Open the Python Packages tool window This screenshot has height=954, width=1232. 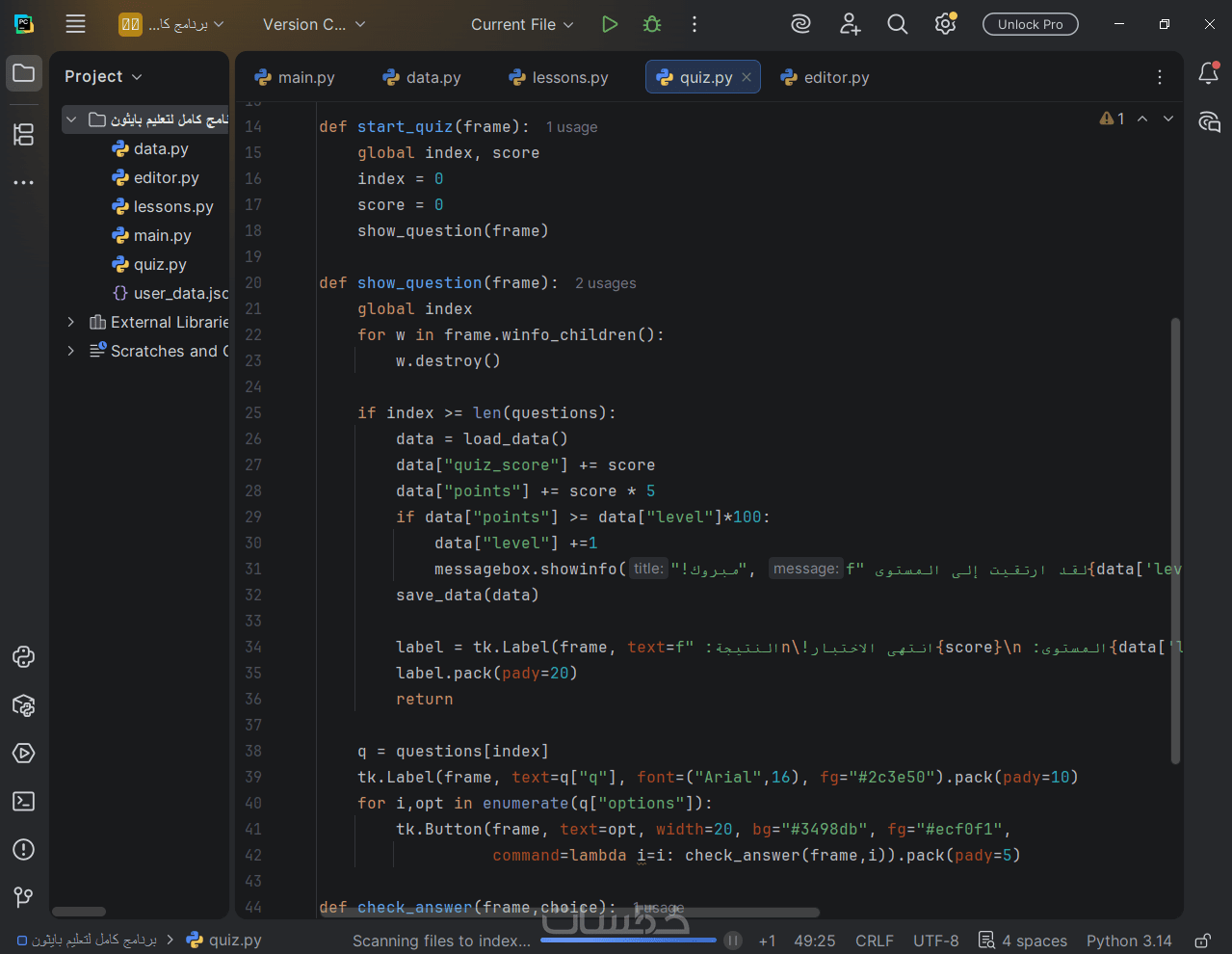[x=23, y=705]
